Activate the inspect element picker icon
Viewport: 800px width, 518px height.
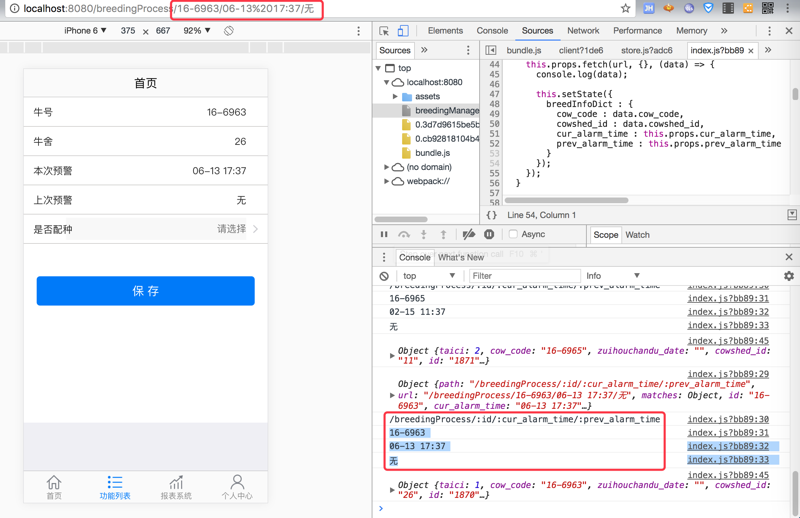[384, 31]
